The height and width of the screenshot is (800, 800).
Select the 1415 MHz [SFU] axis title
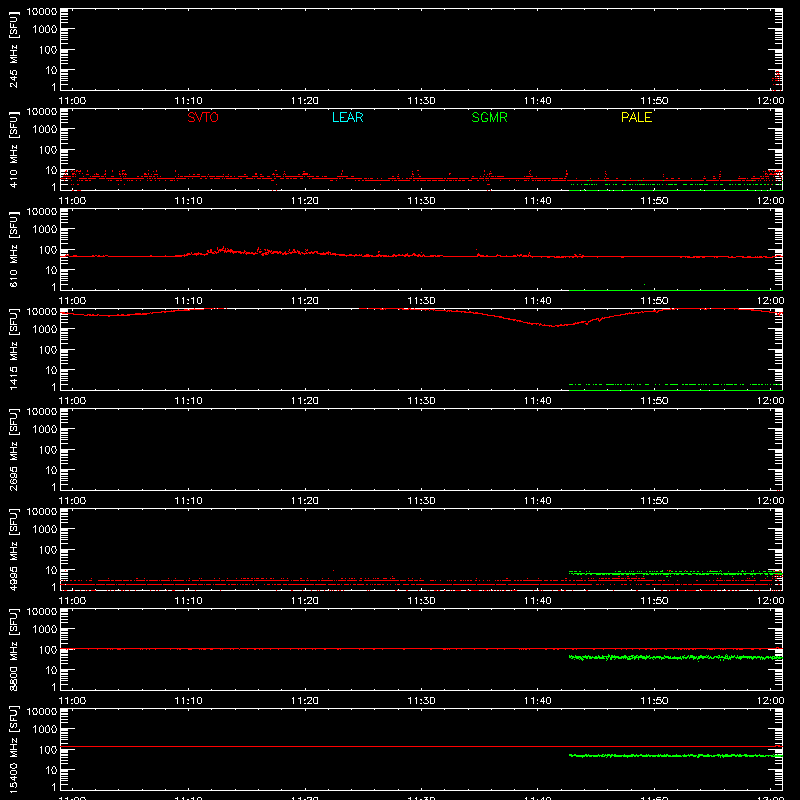click(x=13, y=349)
